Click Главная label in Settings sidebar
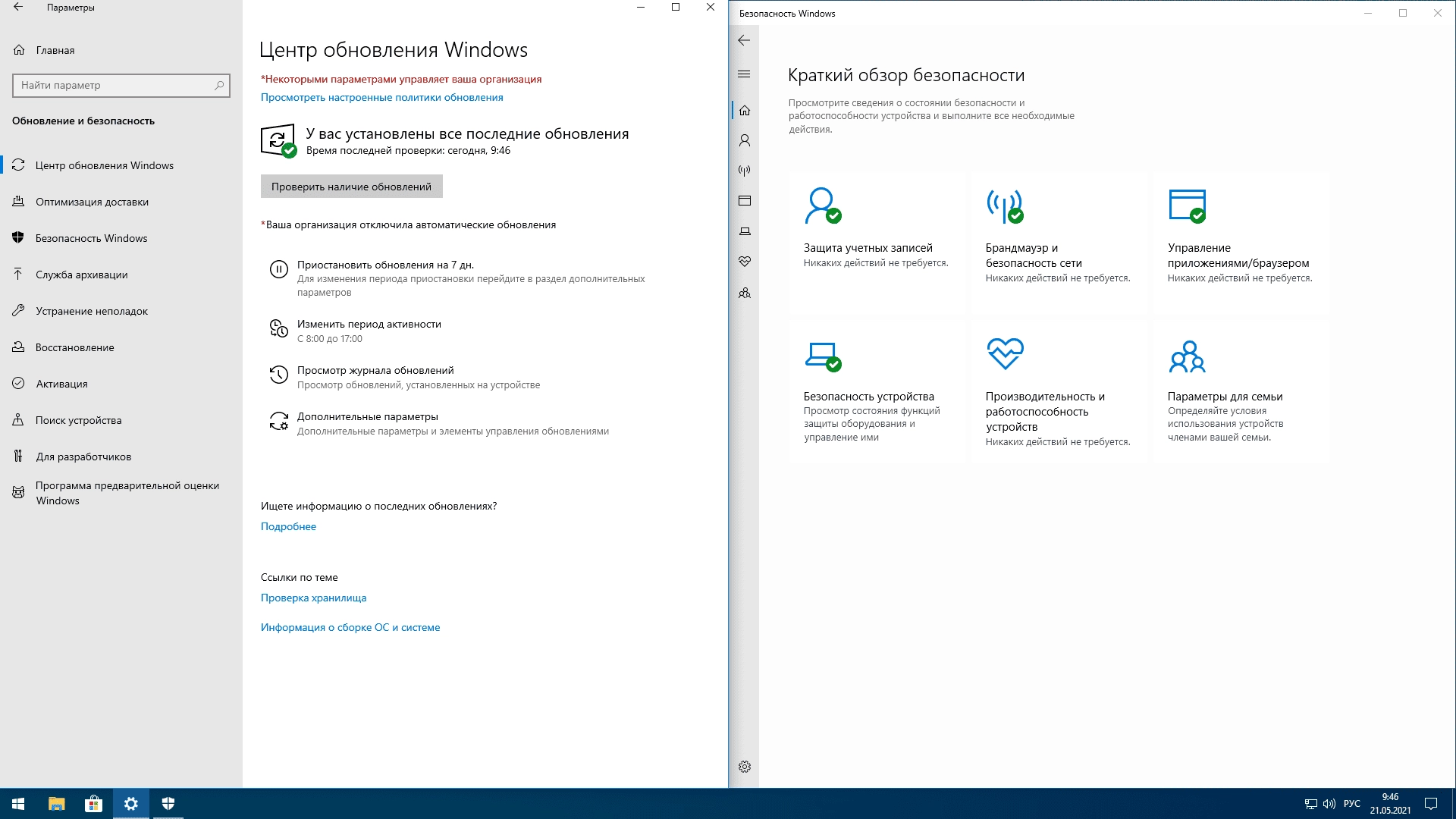This screenshot has width=1456, height=819. tap(55, 50)
